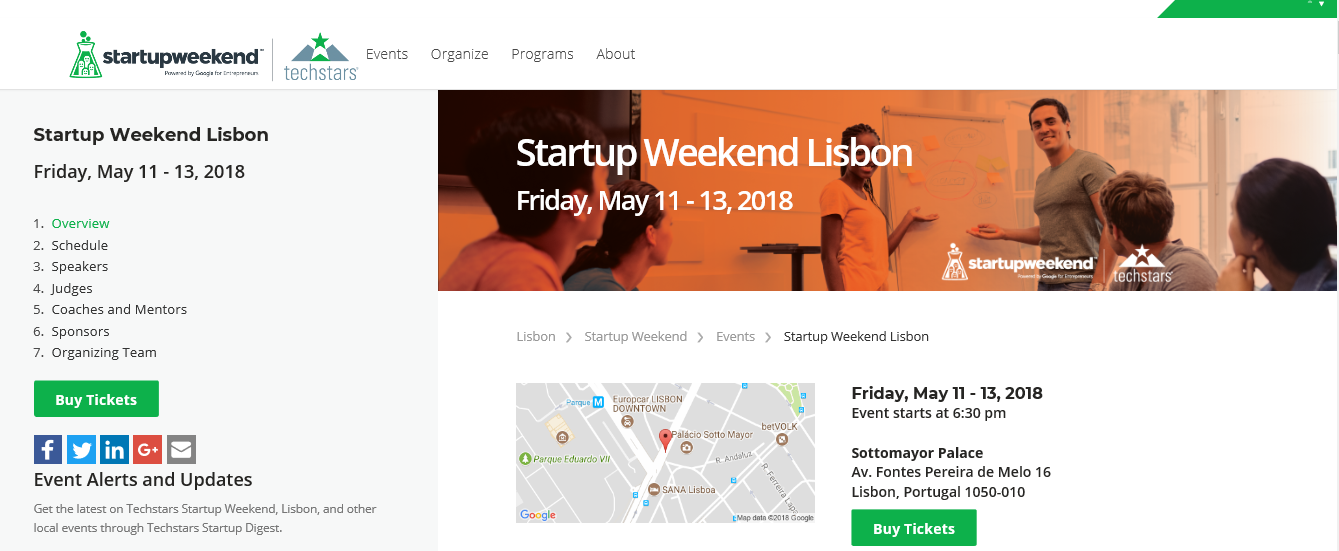Go to Schedule section
The image size is (1339, 551).
tap(80, 245)
